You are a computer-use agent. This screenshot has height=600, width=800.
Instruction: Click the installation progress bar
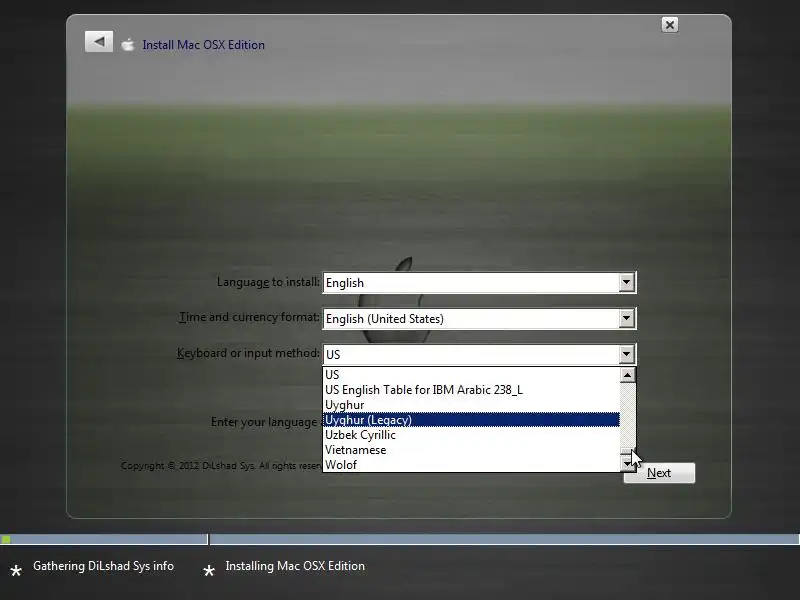coord(400,539)
